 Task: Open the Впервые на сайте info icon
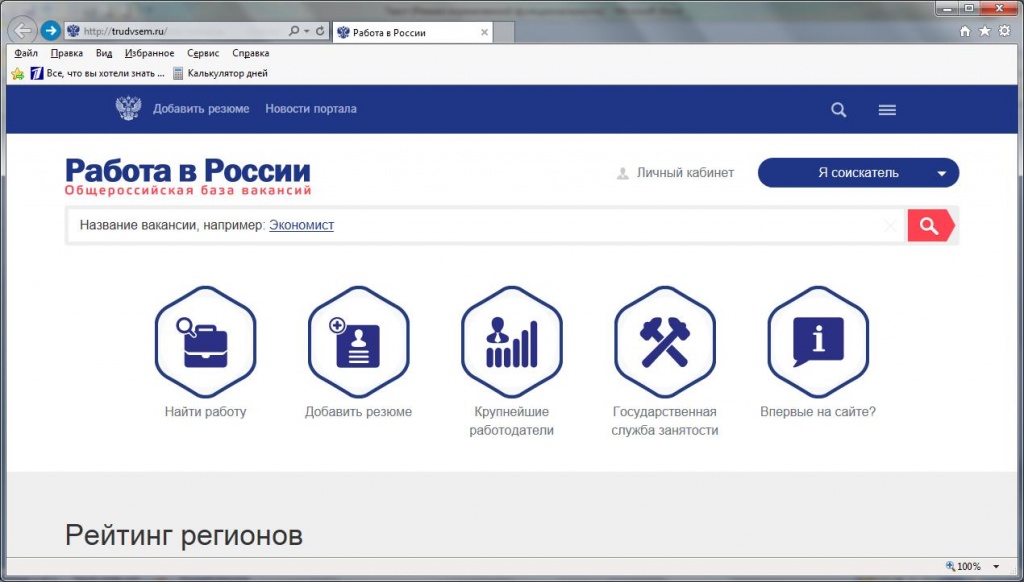click(x=818, y=342)
